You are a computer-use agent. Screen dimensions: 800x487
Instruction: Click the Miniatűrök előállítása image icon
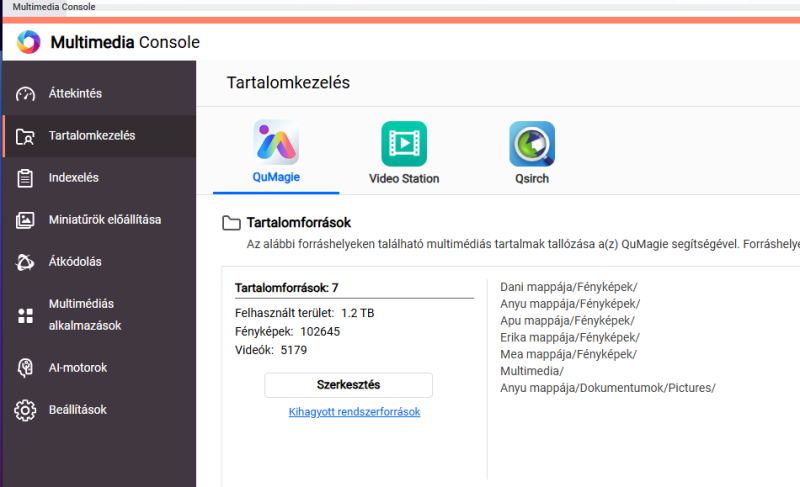[25, 220]
